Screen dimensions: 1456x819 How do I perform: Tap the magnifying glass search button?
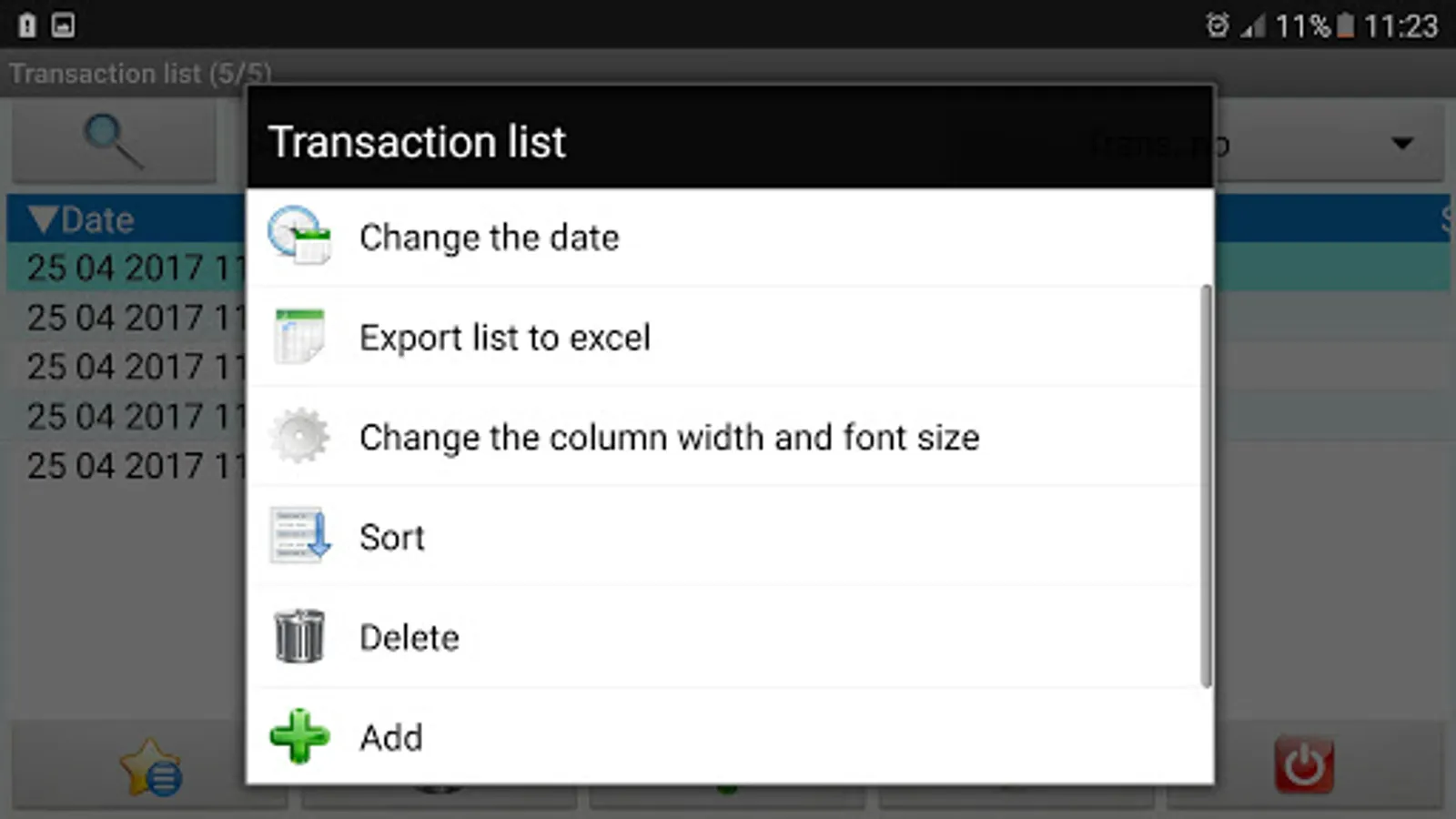(x=113, y=141)
